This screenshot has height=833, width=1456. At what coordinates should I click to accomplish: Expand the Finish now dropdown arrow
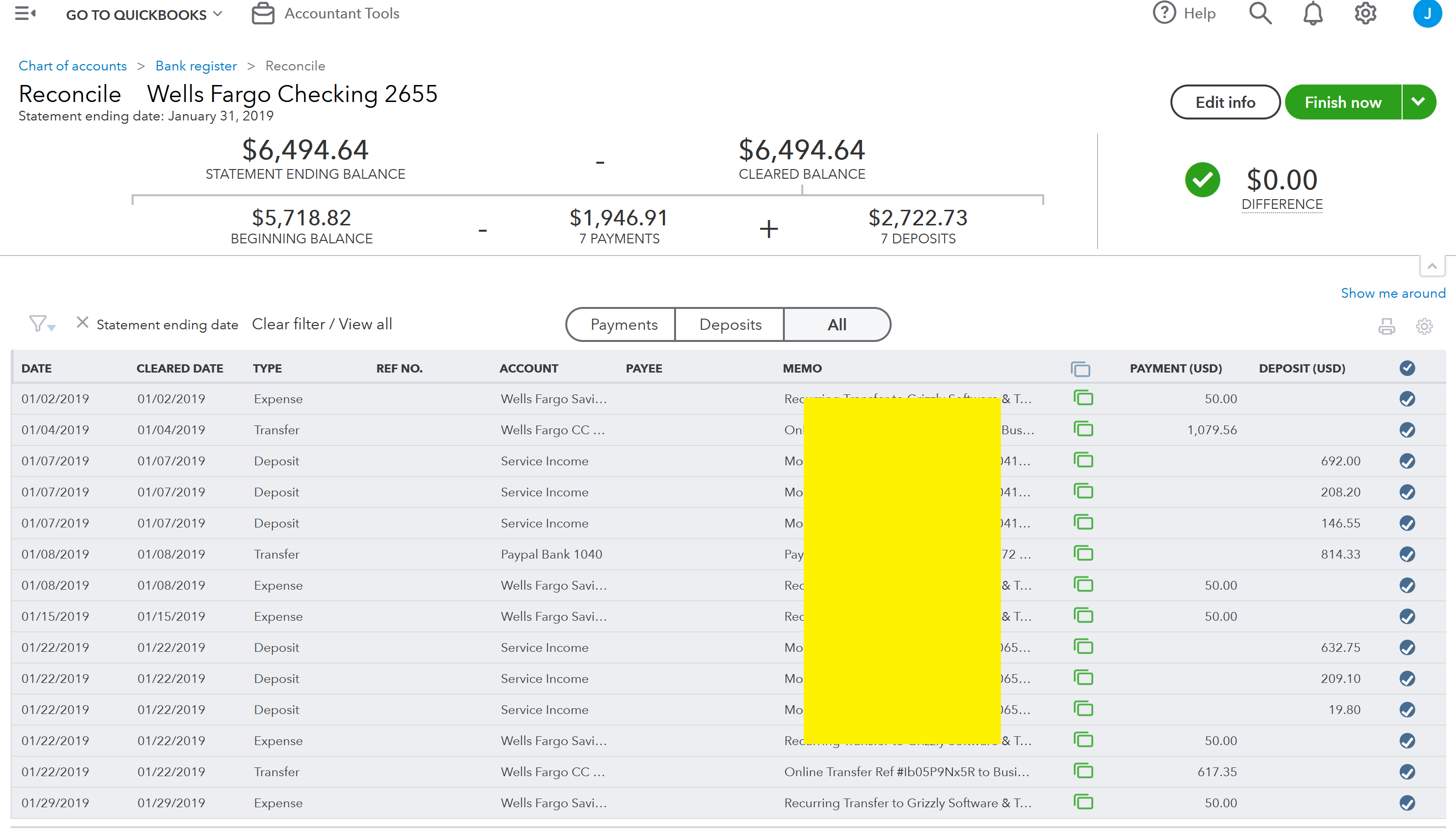(1418, 102)
